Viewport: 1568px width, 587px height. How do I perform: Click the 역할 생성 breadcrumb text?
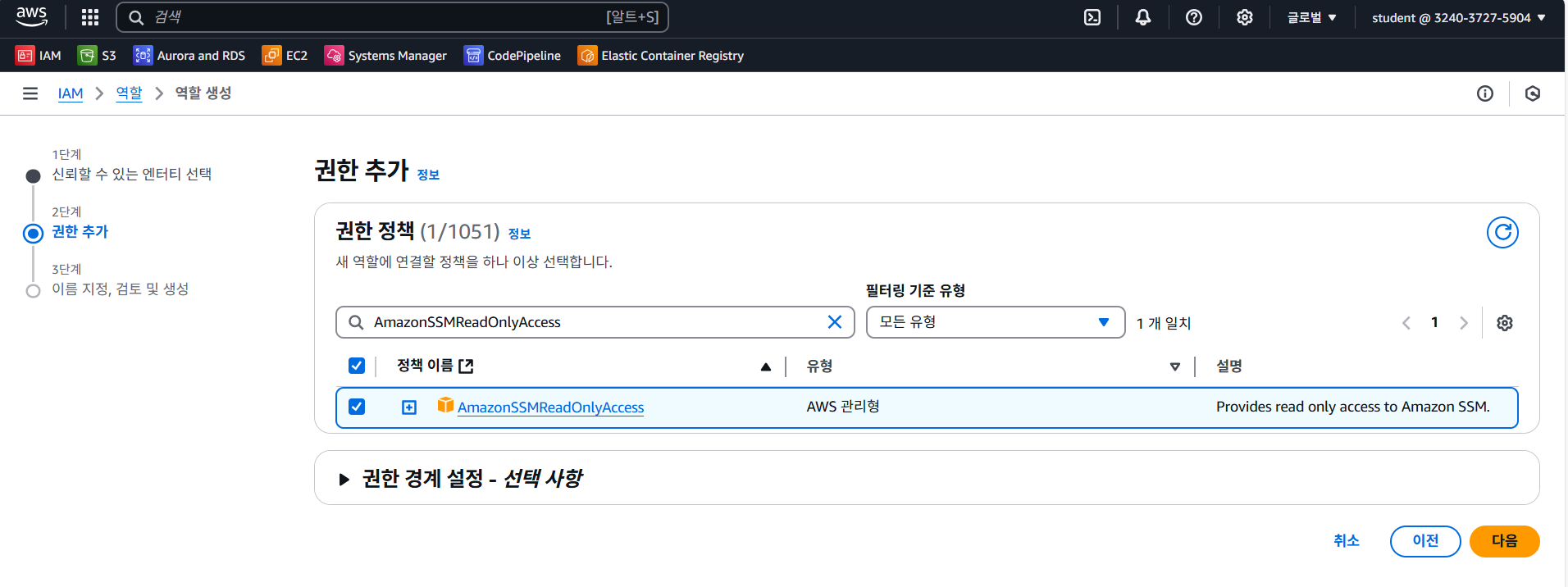[203, 93]
